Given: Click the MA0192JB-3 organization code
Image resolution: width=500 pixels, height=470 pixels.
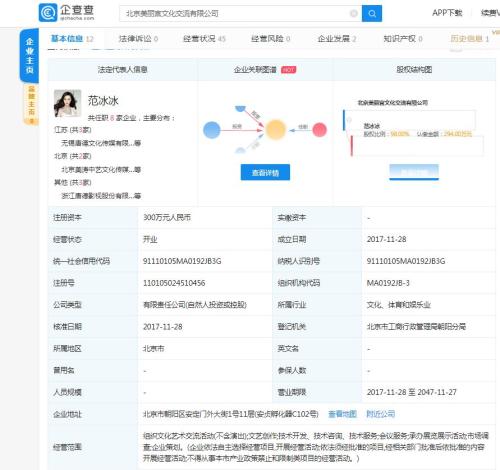Looking at the screenshot, I should point(388,283).
